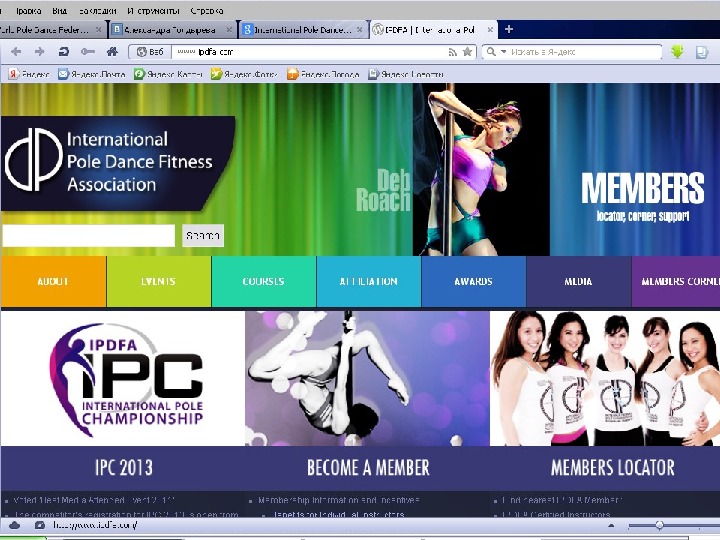This screenshot has height=540, width=720.
Task: Open the Яндекс bookmark
Action: [29, 74]
